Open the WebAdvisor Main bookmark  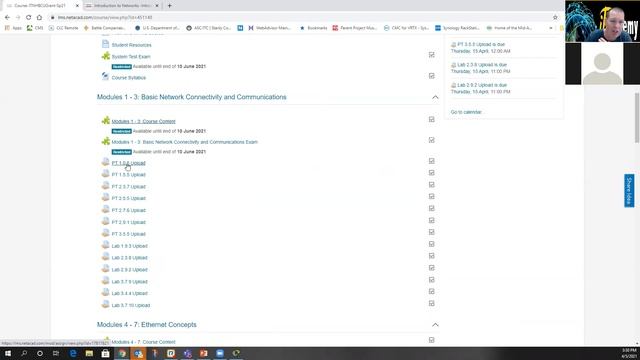click(x=269, y=28)
